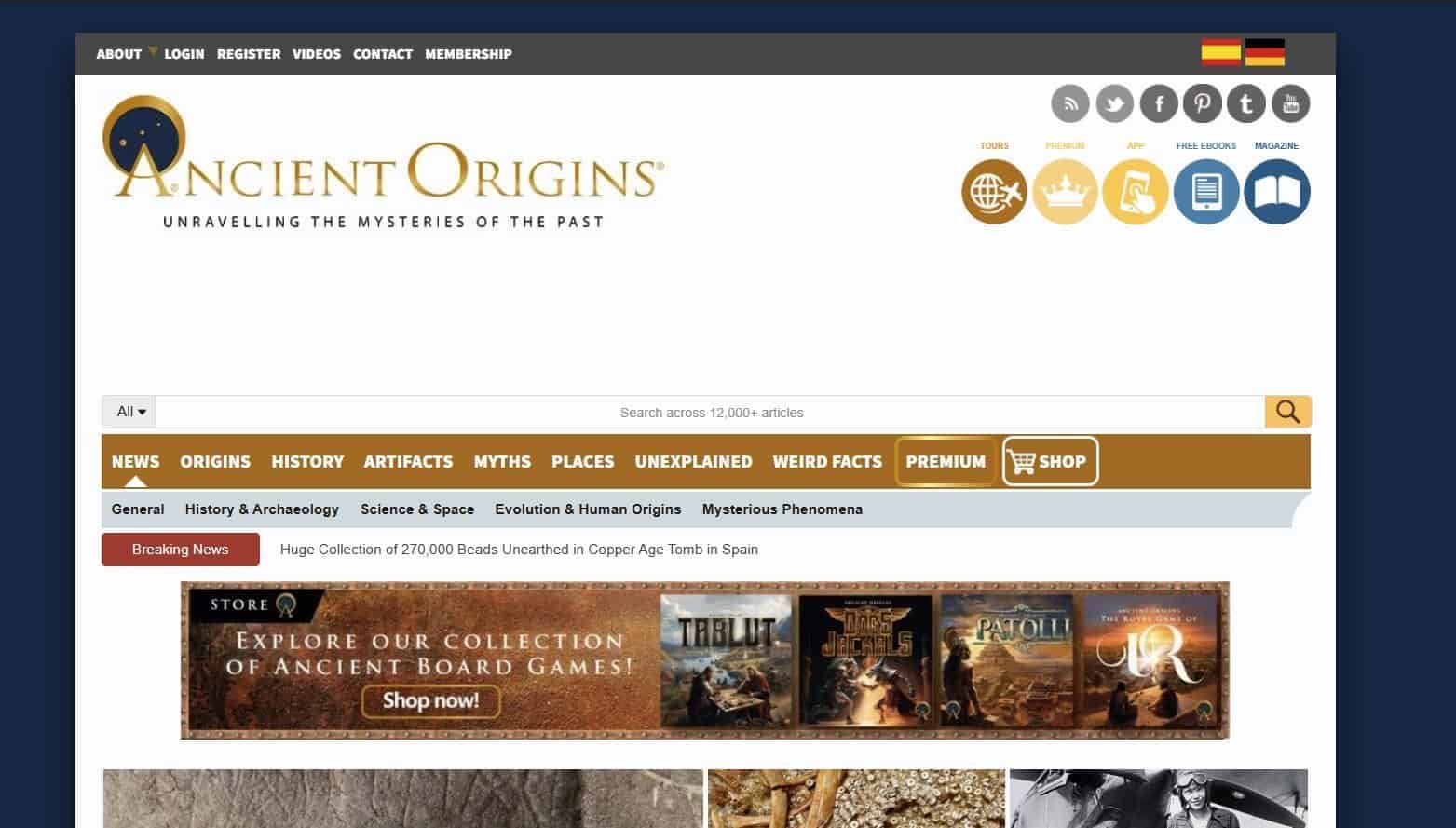Open the RSS feed icon
This screenshot has height=828, width=1456.
pyautogui.click(x=1069, y=103)
